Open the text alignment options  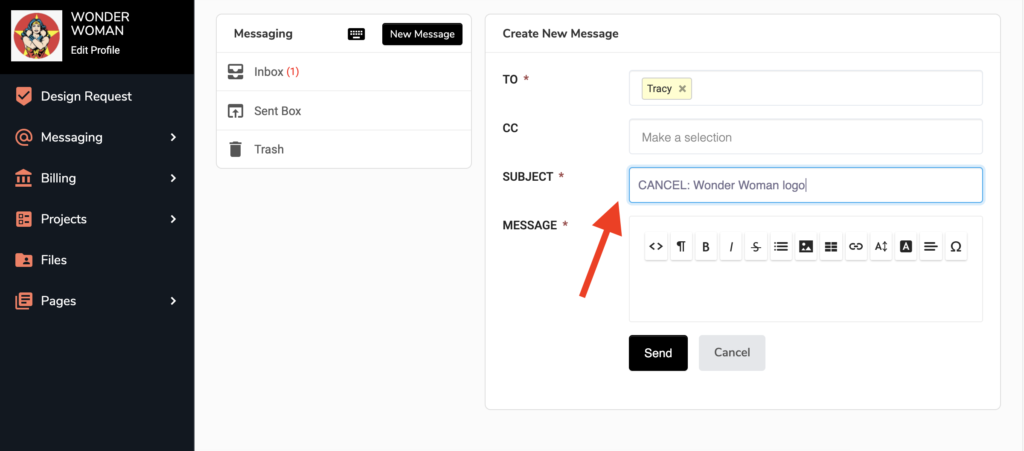pyautogui.click(x=931, y=246)
